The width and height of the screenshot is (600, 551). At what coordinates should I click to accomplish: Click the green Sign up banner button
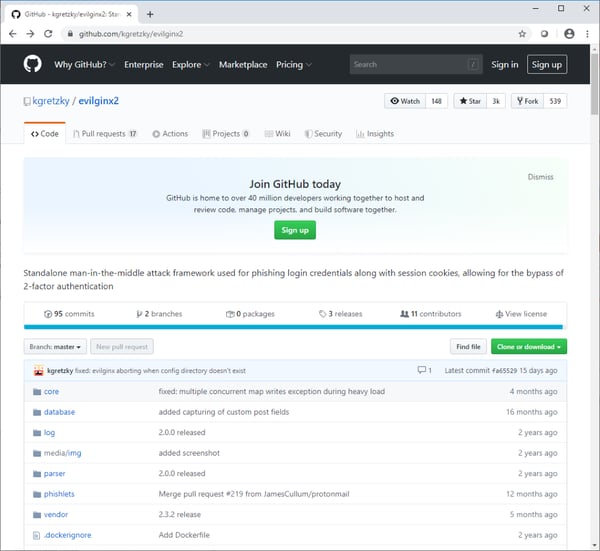[x=295, y=230]
